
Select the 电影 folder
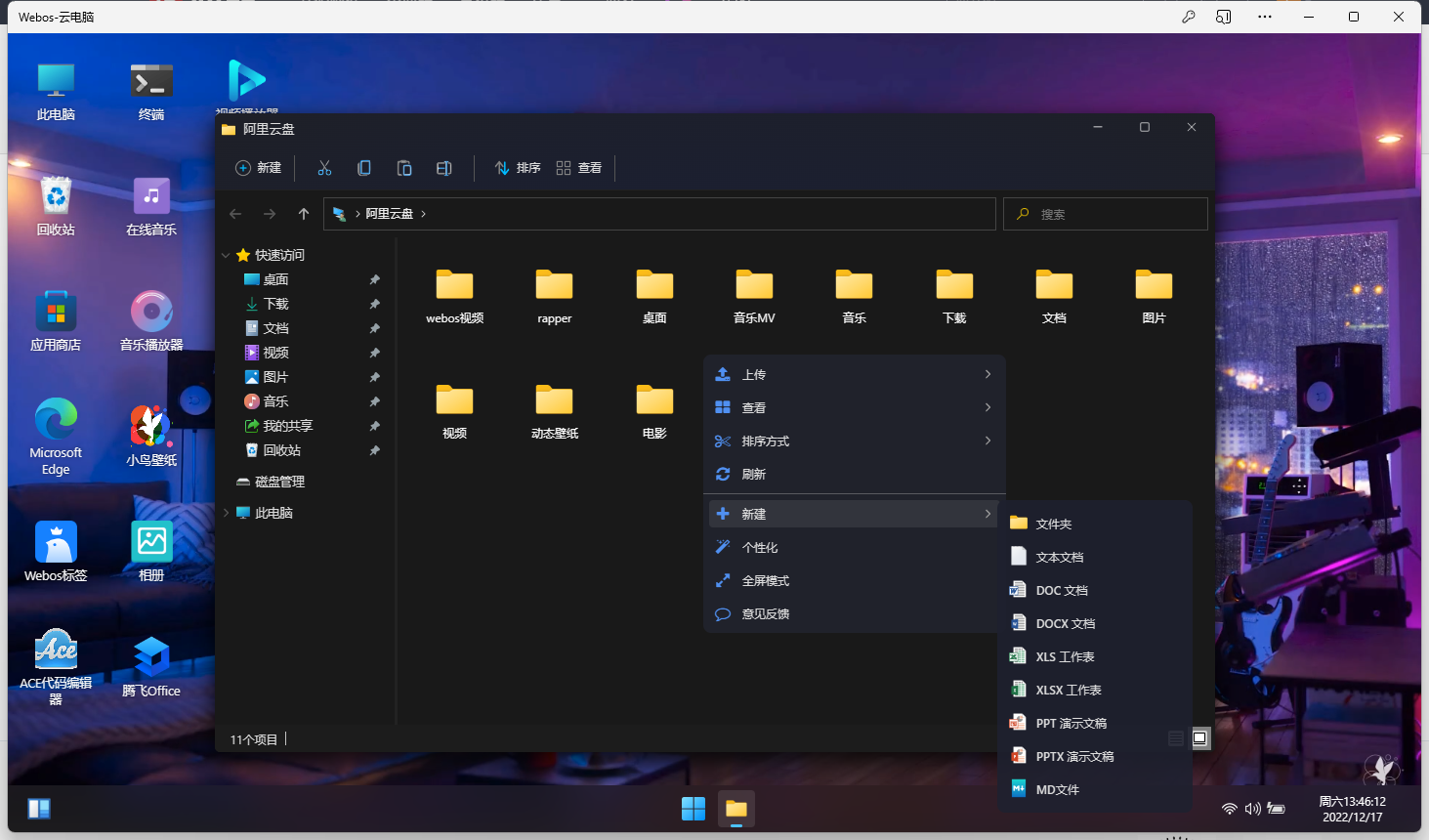point(654,411)
